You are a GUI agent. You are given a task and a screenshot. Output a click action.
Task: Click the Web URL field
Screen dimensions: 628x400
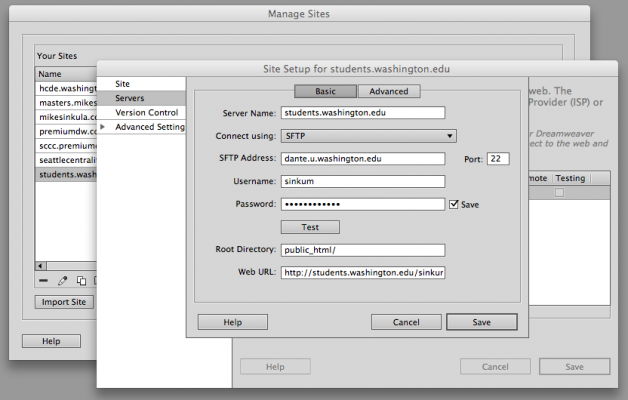tap(363, 273)
